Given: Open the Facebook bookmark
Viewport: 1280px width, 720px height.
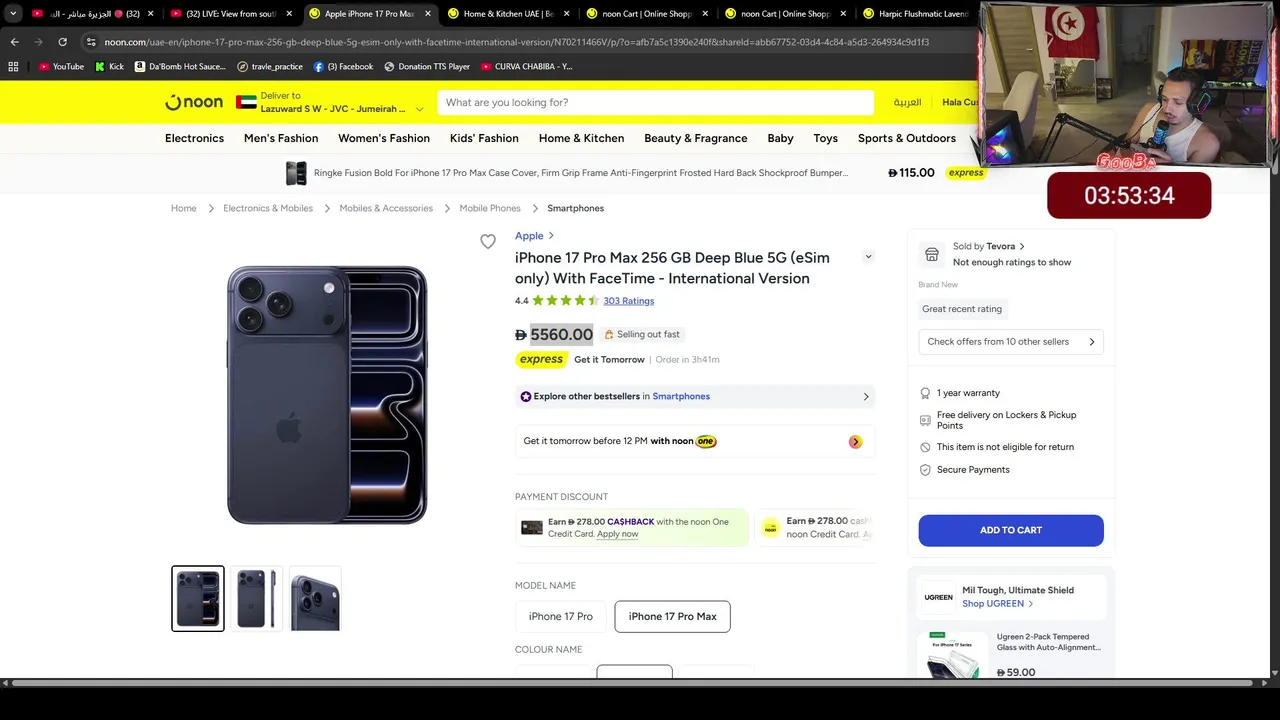Looking at the screenshot, I should [343, 66].
